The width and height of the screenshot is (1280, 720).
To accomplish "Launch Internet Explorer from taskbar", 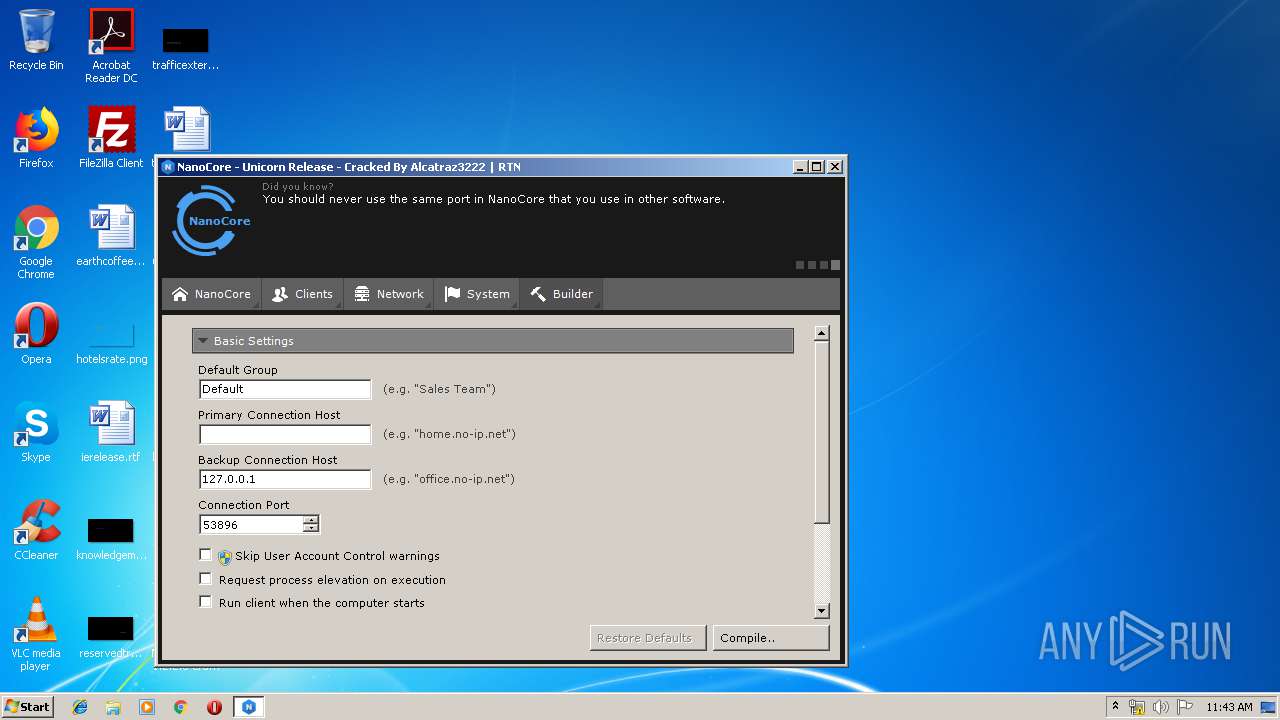I will 80,707.
